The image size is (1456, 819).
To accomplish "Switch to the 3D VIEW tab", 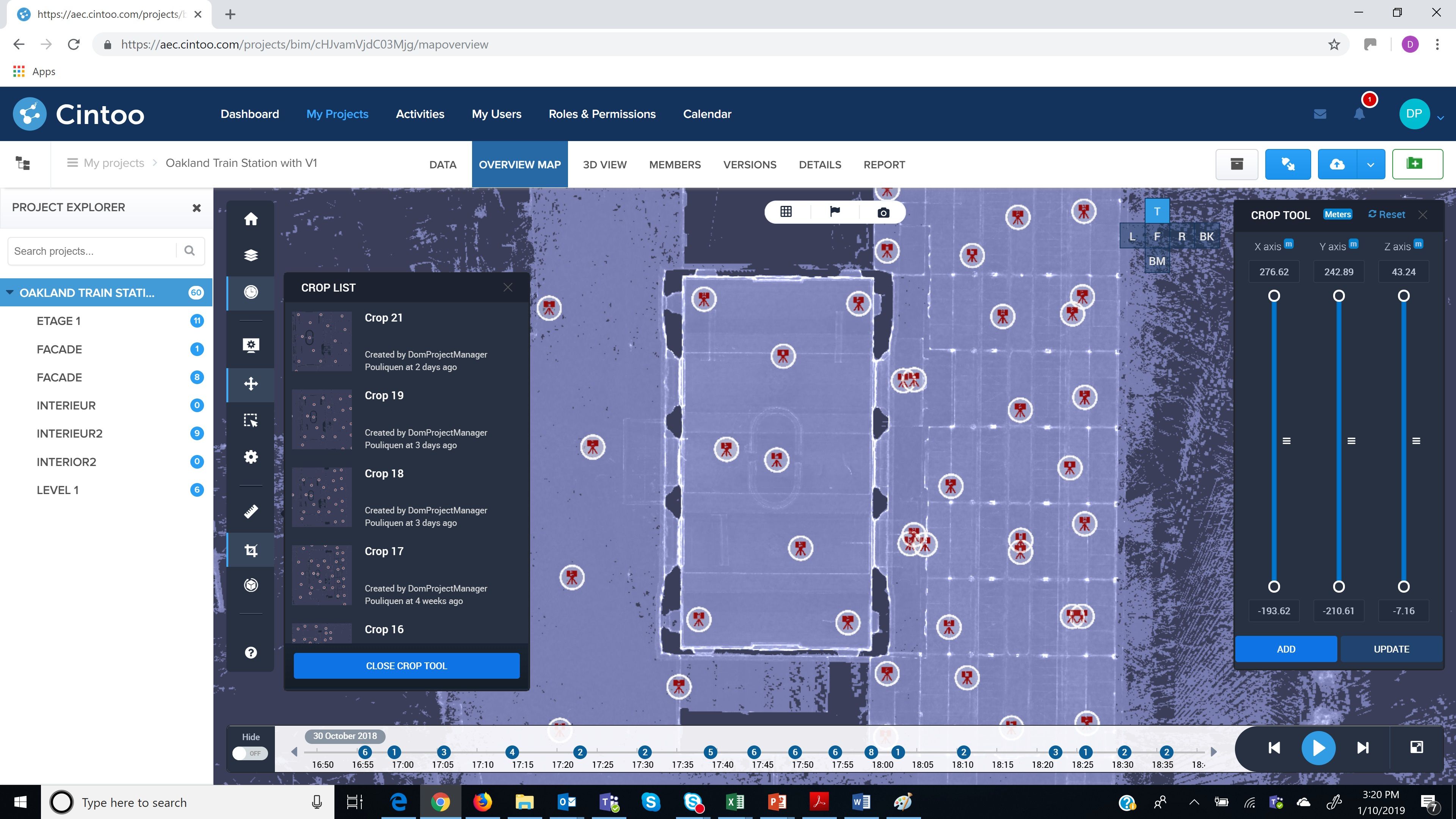I will 604,165.
